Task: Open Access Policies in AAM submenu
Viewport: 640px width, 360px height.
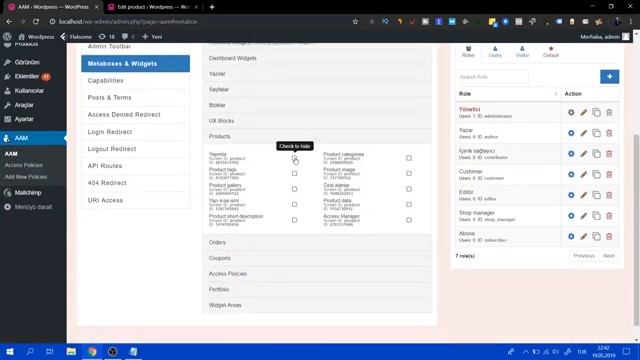Action: (x=24, y=165)
